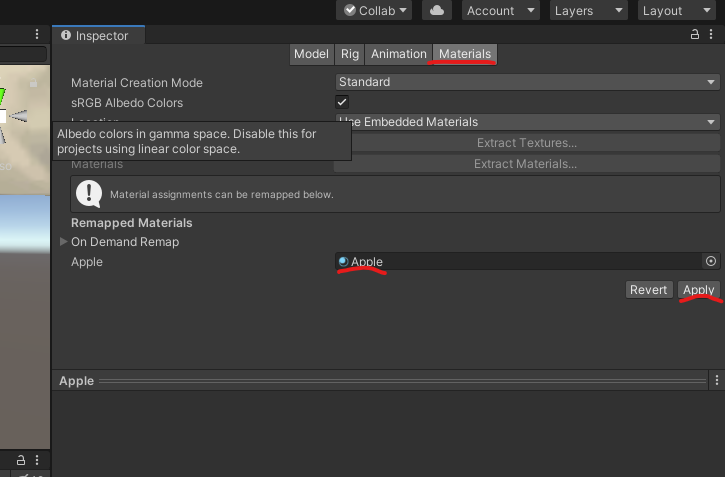Open the Layout dropdown
725x477 pixels.
click(x=676, y=10)
